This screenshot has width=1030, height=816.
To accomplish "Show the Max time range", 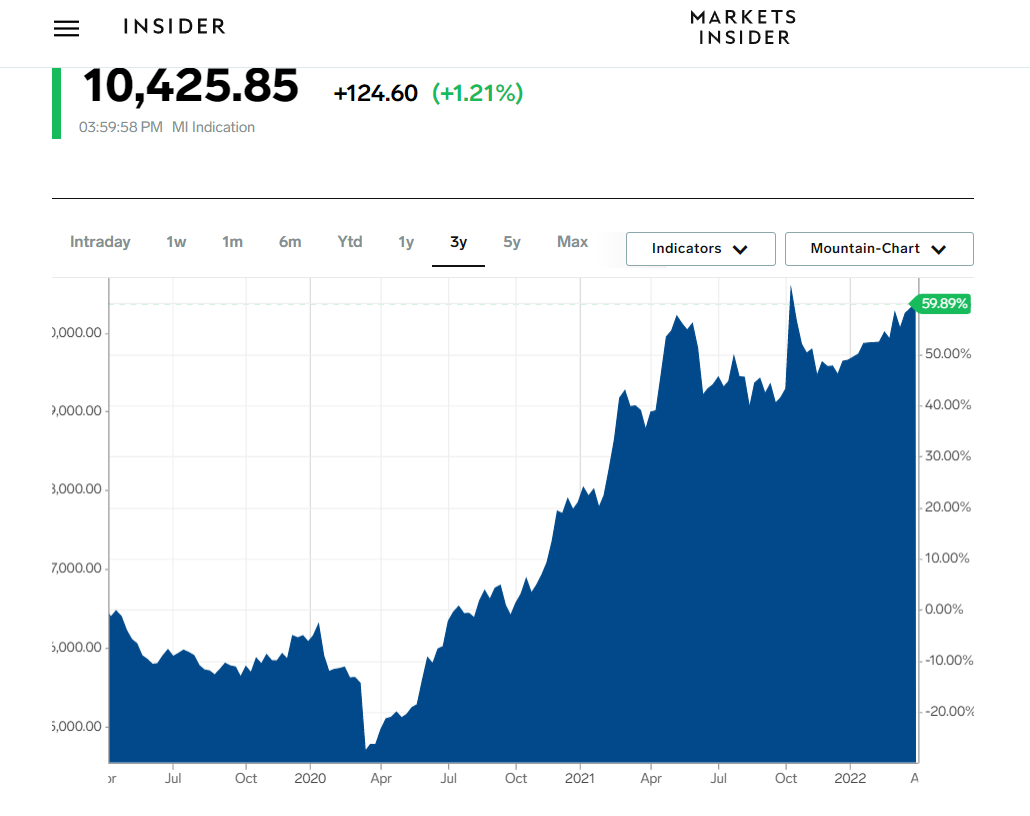I will pyautogui.click(x=572, y=242).
